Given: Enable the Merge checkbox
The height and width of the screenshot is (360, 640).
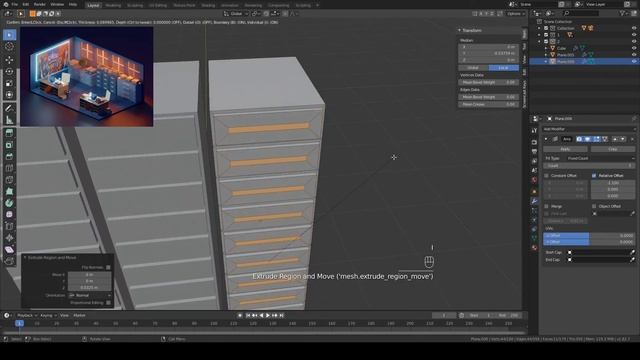Looking at the screenshot, I should 547,207.
